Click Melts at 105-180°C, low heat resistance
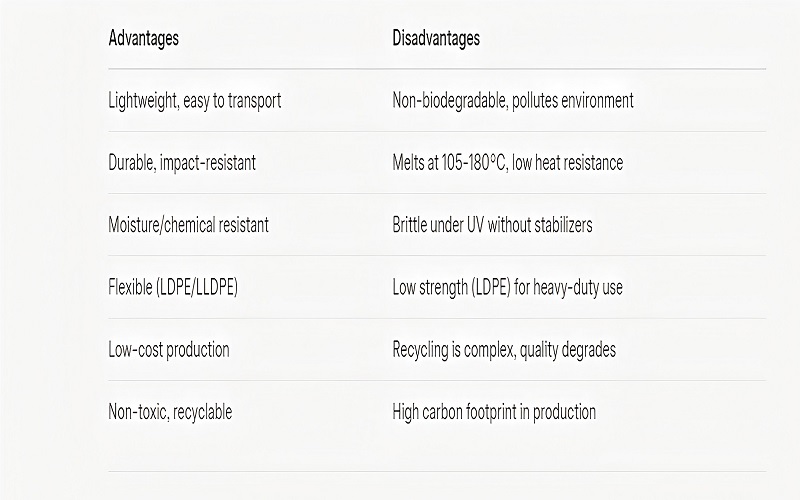800x500 pixels. click(508, 163)
